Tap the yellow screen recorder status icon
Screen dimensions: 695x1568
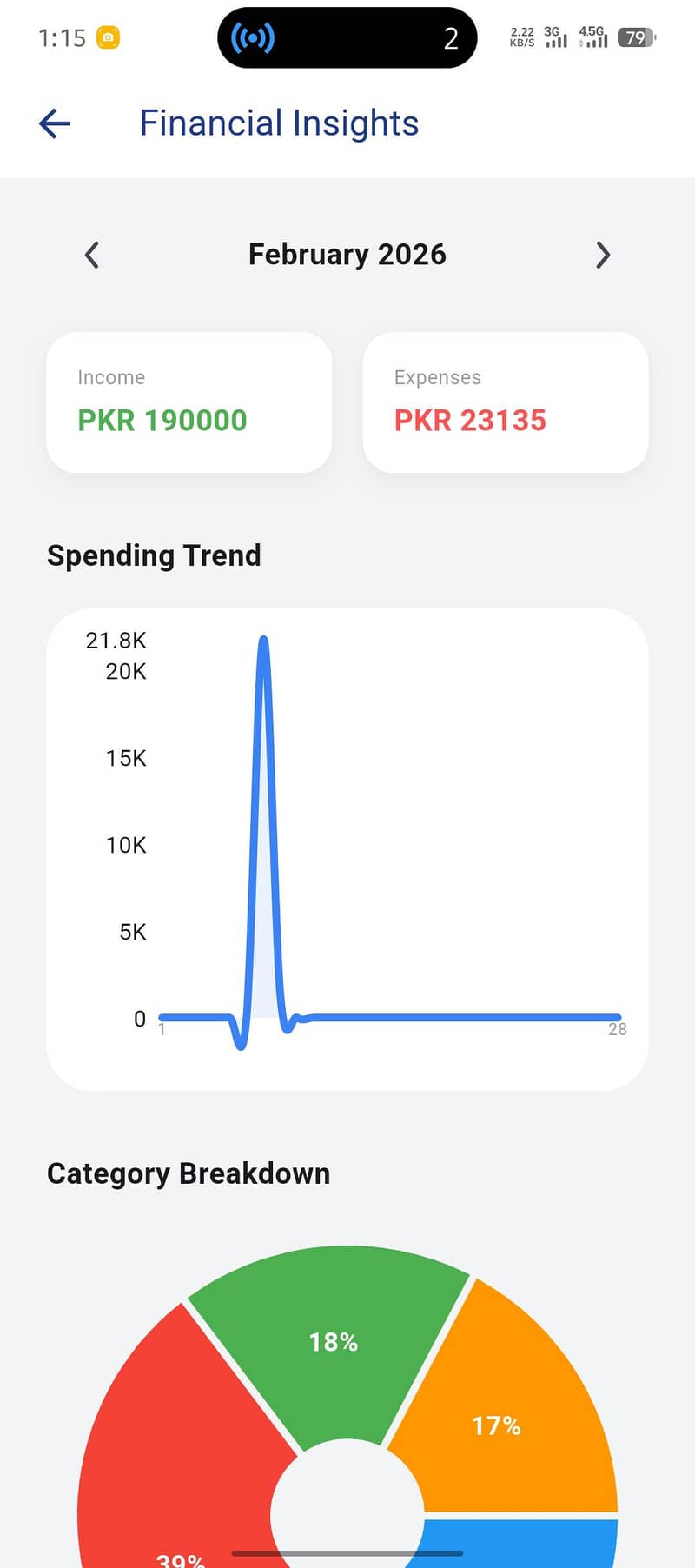pos(108,37)
